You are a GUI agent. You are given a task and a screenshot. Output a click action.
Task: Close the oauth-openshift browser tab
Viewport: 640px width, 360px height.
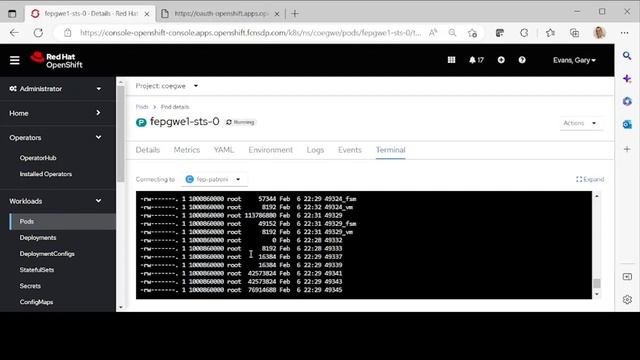click(x=277, y=13)
